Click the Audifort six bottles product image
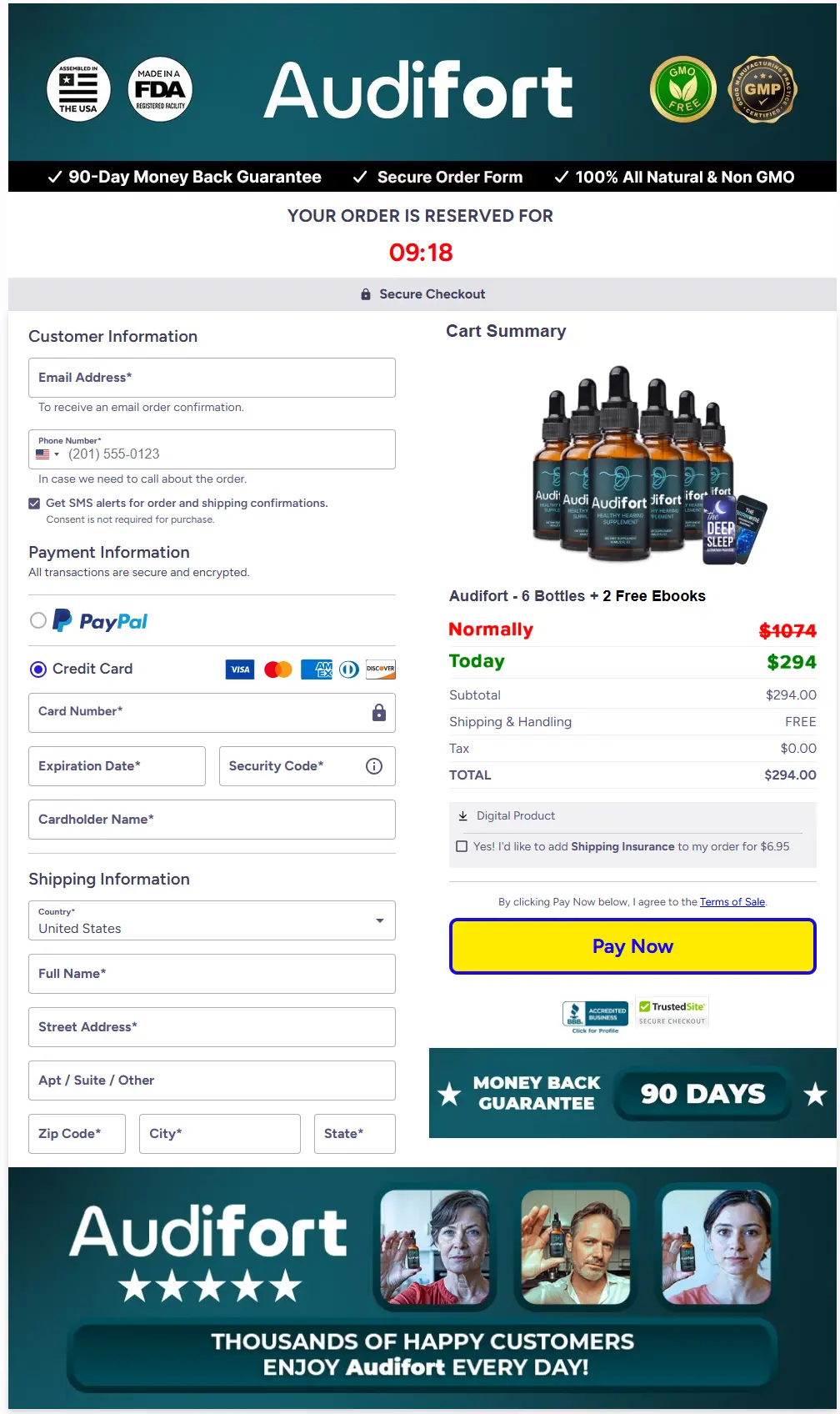 pyautogui.click(x=649, y=465)
